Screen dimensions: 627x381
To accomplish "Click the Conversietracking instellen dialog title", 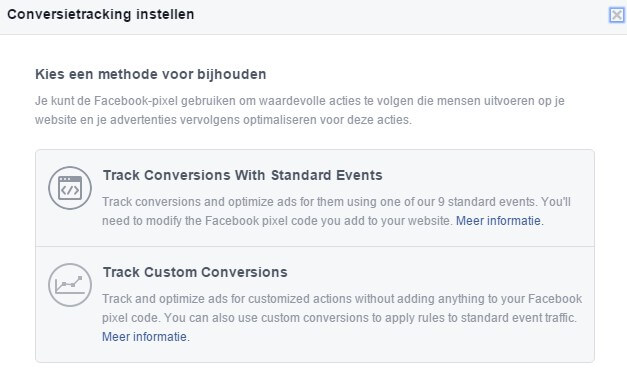I will click(101, 14).
